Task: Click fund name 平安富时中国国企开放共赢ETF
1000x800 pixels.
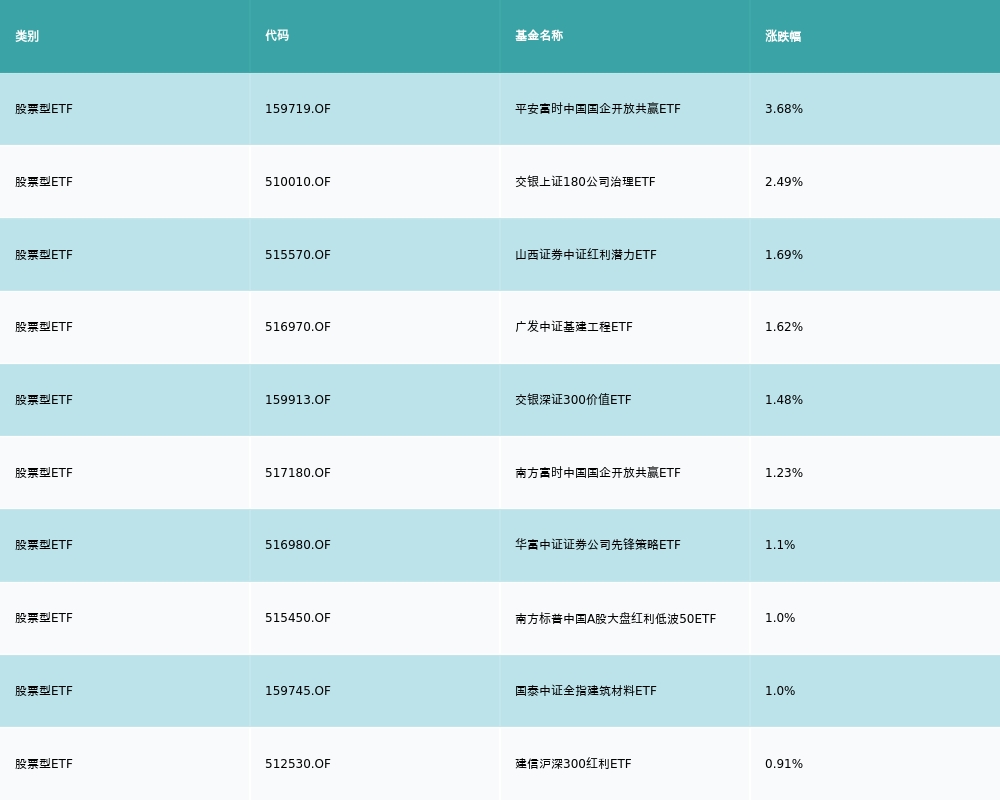Action: coord(598,109)
